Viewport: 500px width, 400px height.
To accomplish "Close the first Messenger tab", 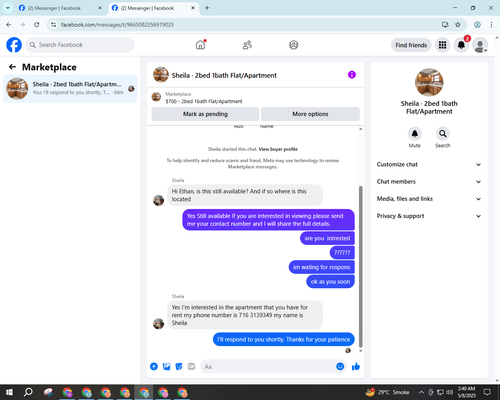I will tap(100, 8).
